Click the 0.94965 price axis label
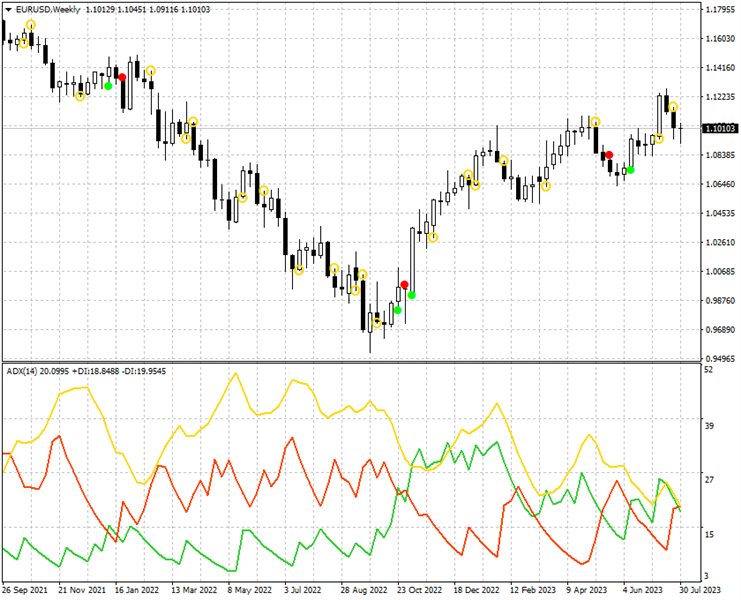The image size is (741, 600). (720, 359)
